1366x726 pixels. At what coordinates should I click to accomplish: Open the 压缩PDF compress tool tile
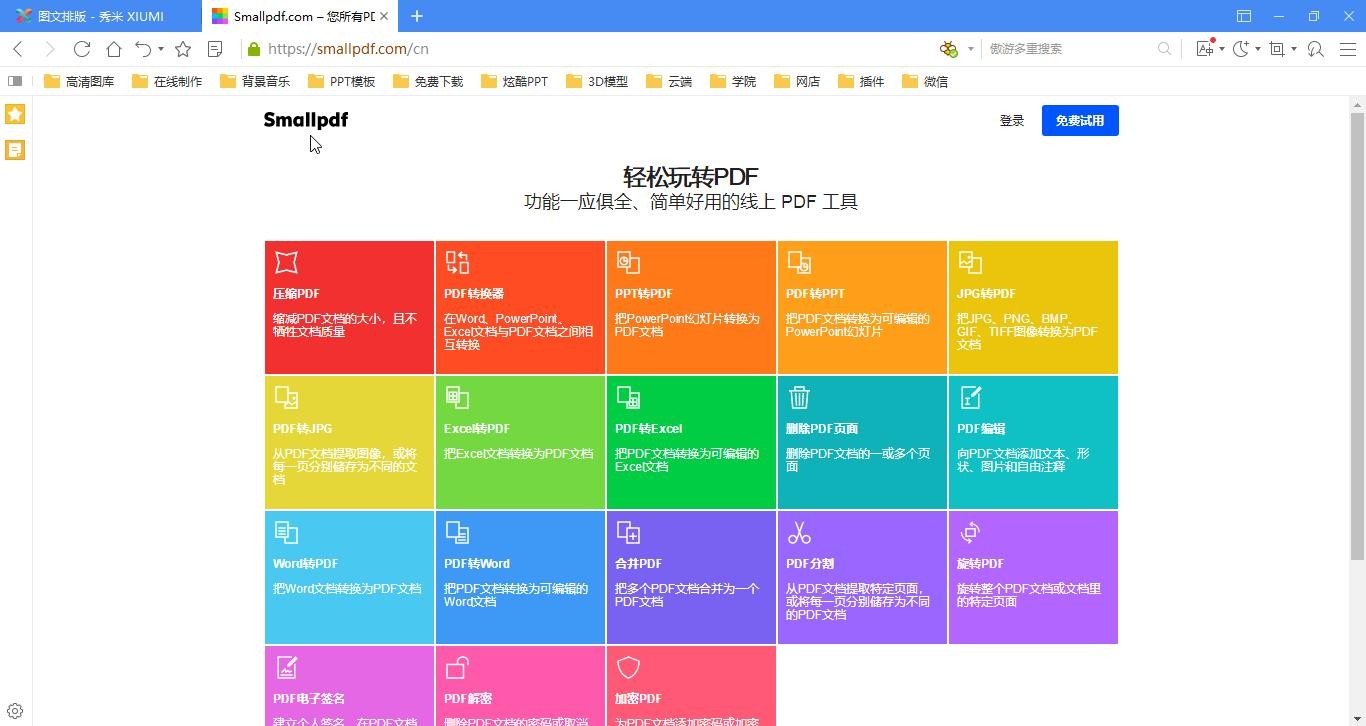349,307
